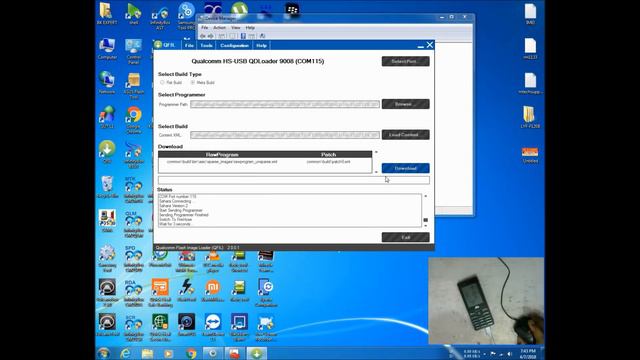
Task: Click the RawProgram column header
Action: click(x=222, y=154)
